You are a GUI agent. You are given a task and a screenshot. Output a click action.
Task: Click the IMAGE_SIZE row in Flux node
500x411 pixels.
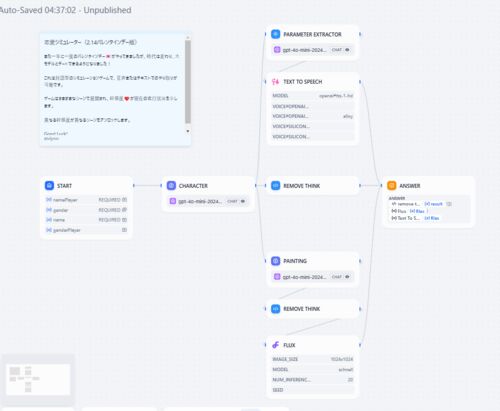[313, 359]
